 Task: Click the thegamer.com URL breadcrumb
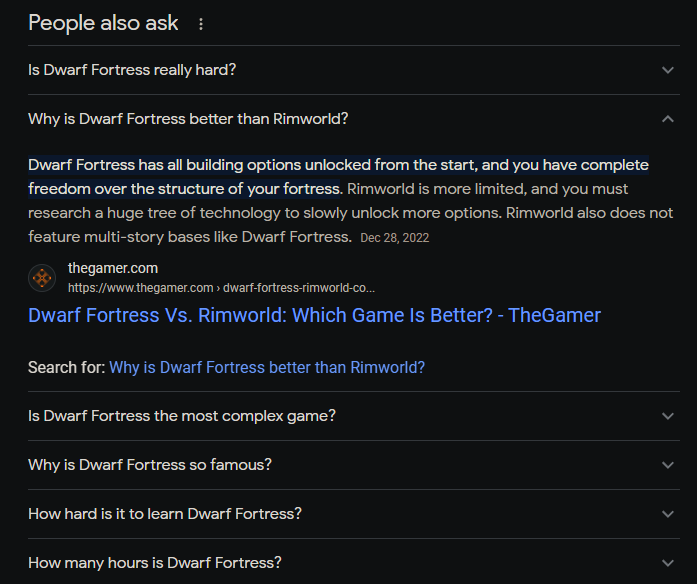click(221, 288)
